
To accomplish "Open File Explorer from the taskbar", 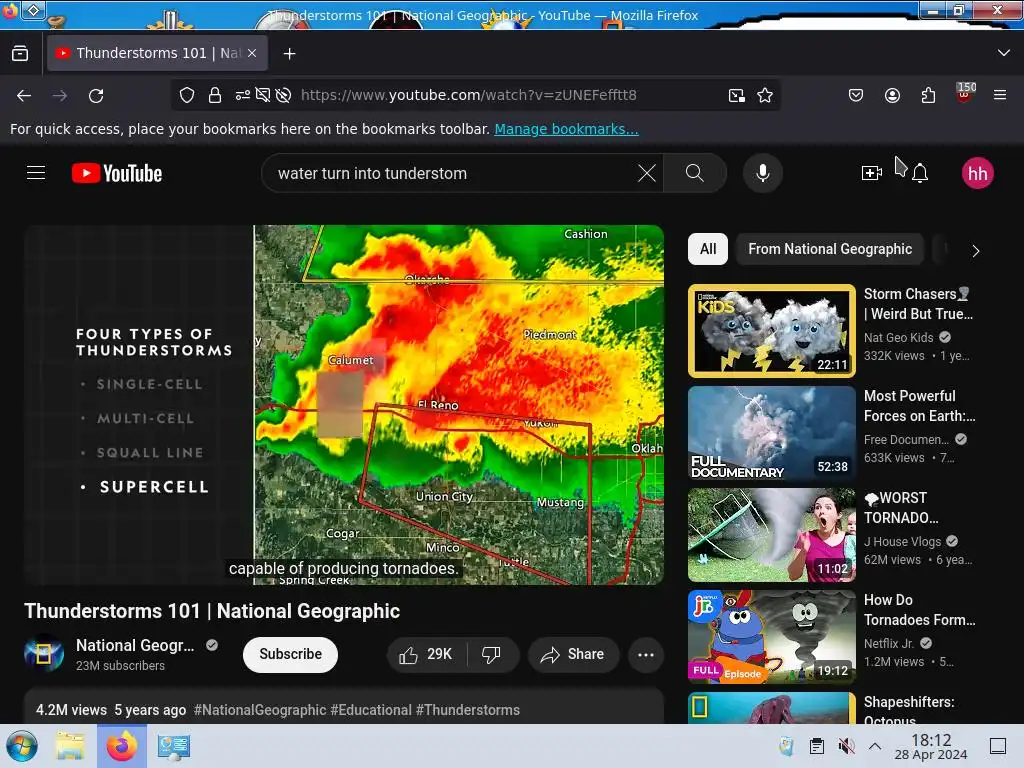I will coord(70,746).
